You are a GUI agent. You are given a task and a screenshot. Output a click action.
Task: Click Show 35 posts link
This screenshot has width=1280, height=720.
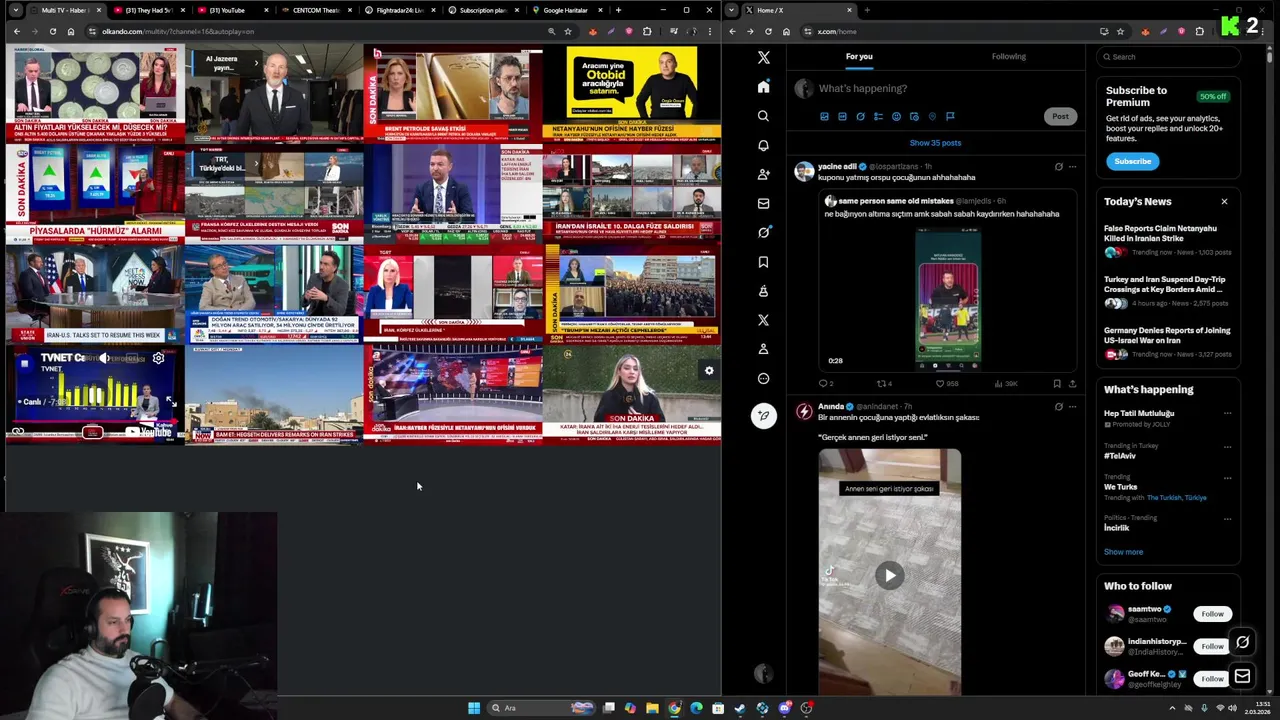(x=935, y=143)
